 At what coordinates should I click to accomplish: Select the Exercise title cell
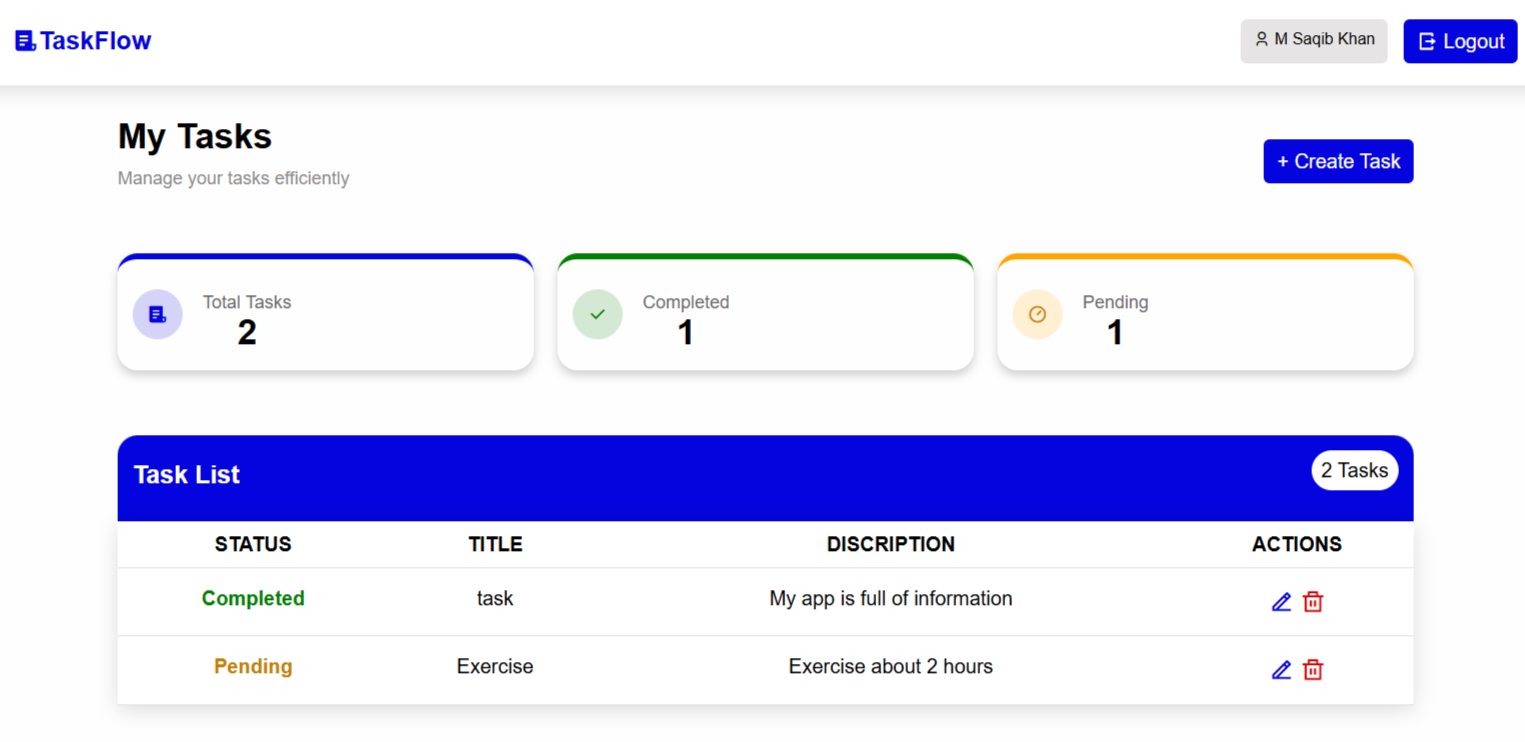(495, 667)
